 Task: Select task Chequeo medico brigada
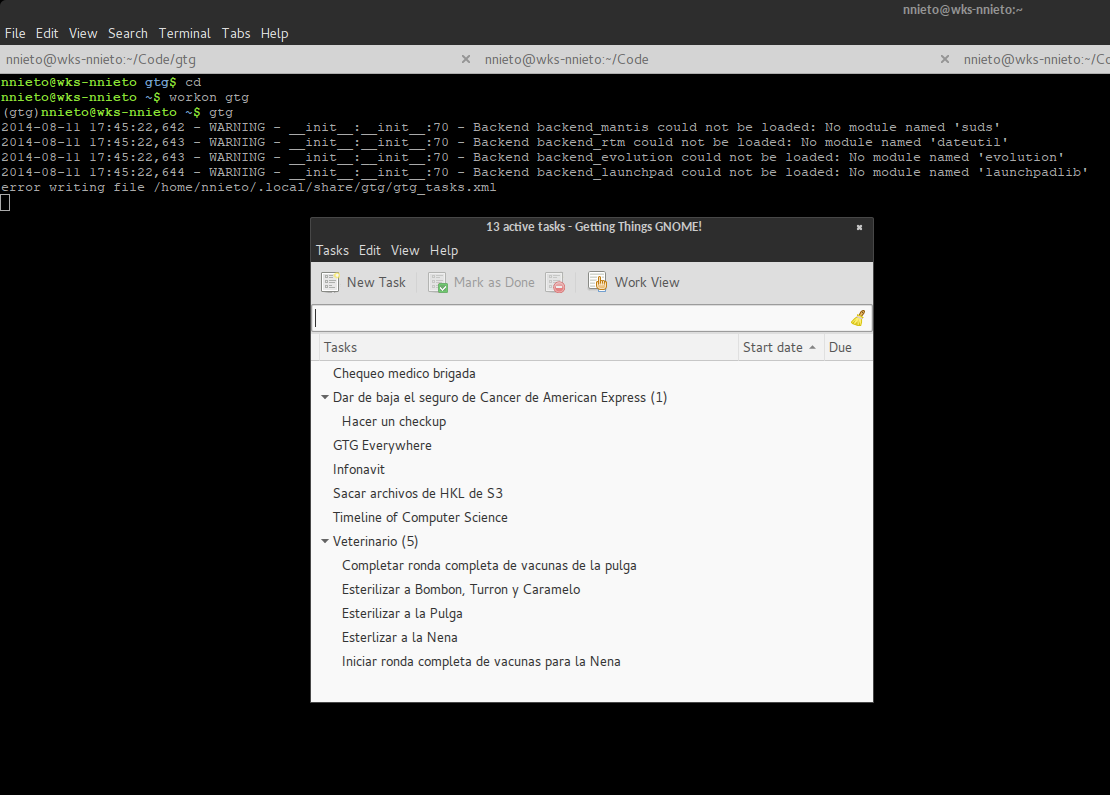click(x=404, y=374)
